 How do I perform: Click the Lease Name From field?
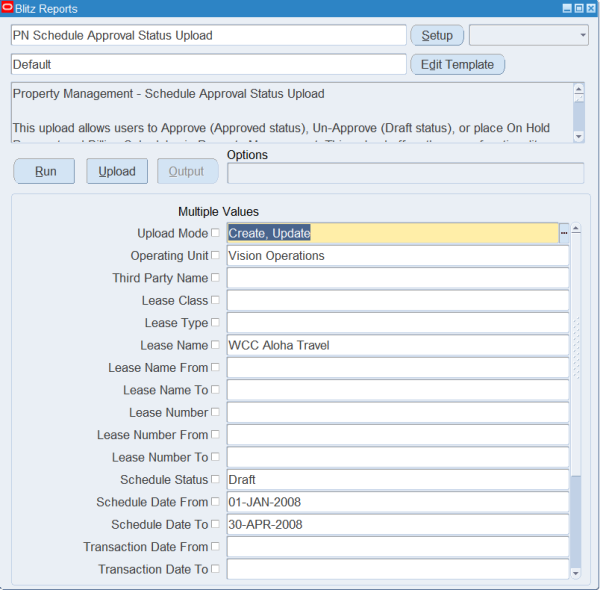pyautogui.click(x=398, y=367)
